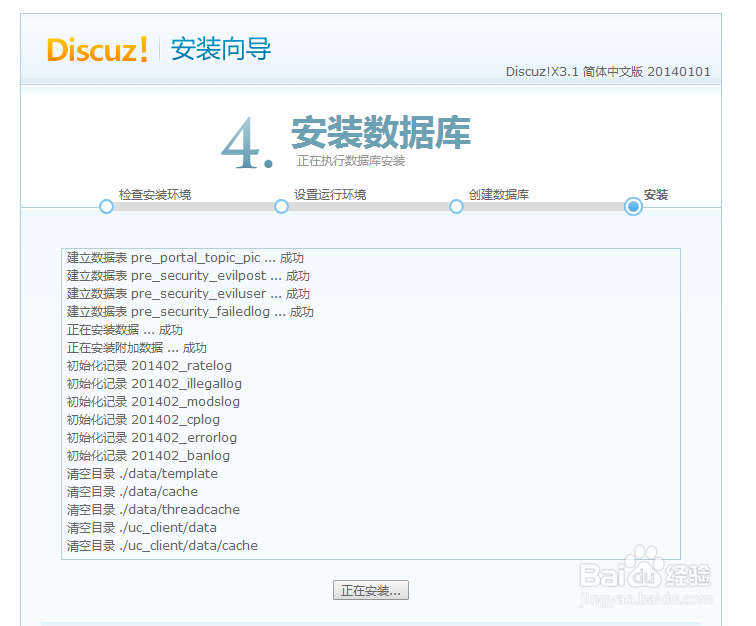Click the 安装数据库 heading
Viewport: 756px width, 626px height.
(x=381, y=132)
